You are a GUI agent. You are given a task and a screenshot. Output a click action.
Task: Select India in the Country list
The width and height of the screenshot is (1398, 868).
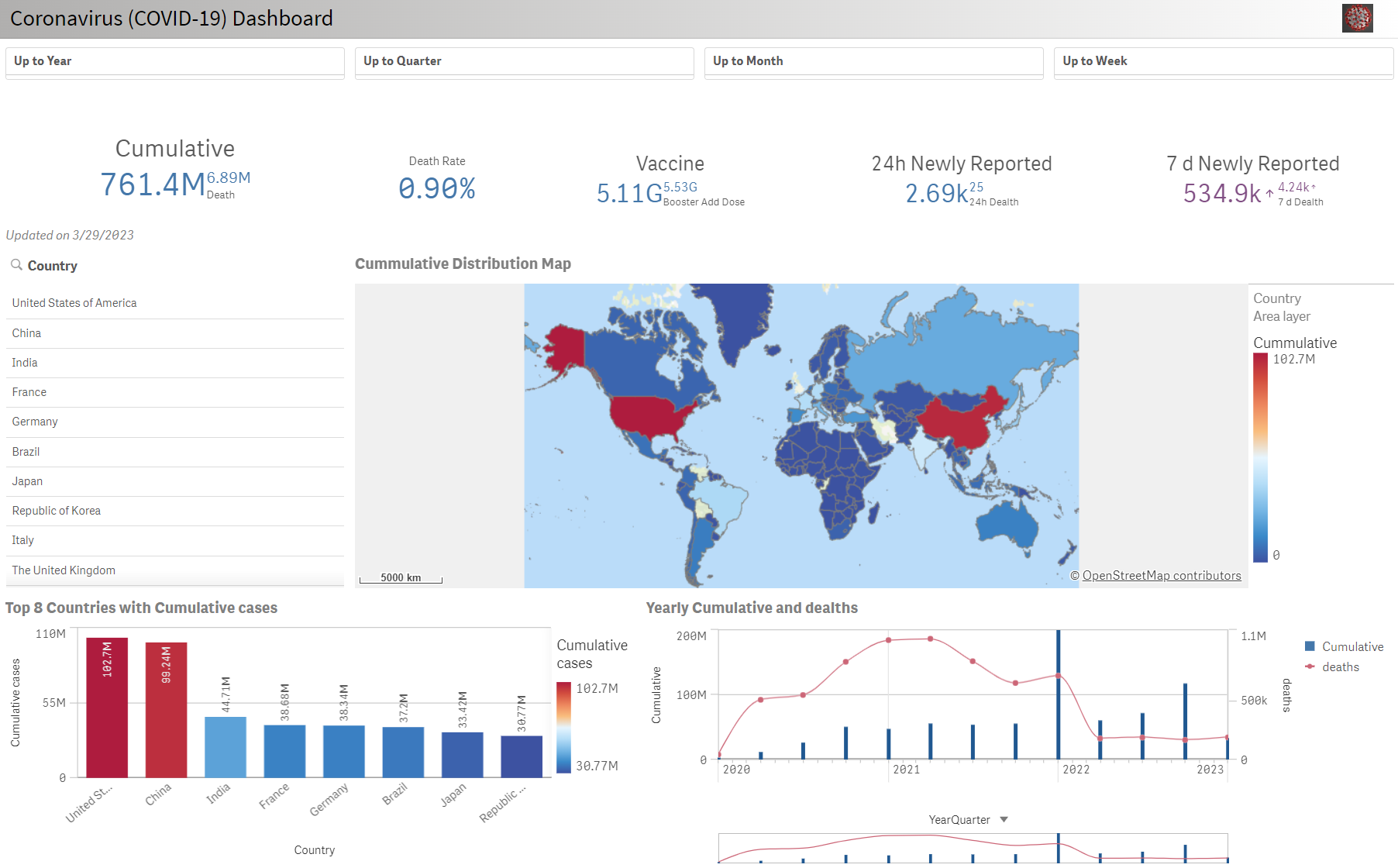coord(175,363)
